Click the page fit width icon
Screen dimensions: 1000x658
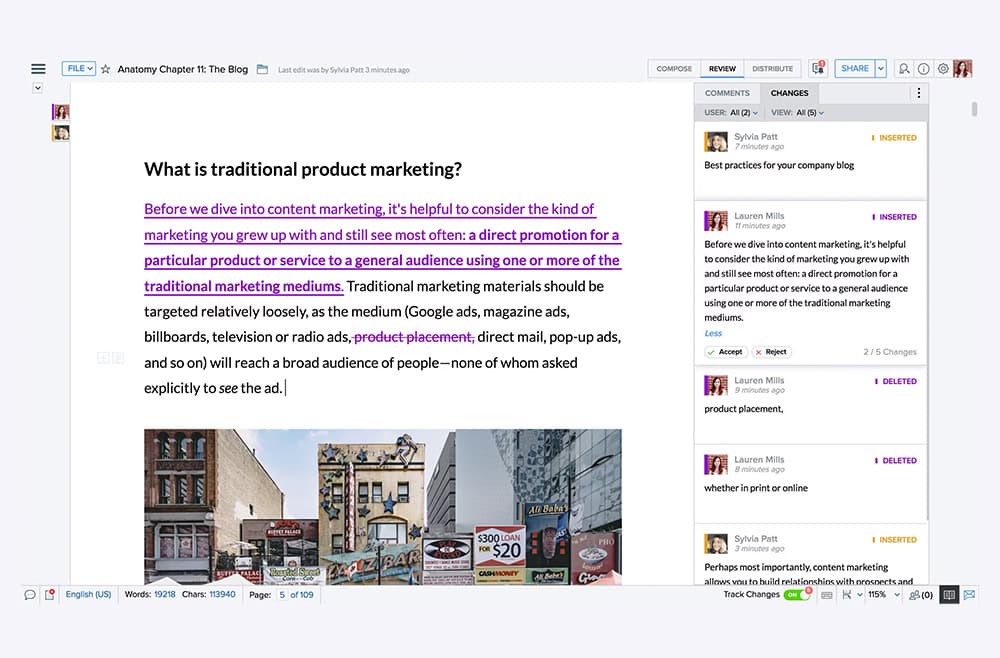click(x=847, y=595)
